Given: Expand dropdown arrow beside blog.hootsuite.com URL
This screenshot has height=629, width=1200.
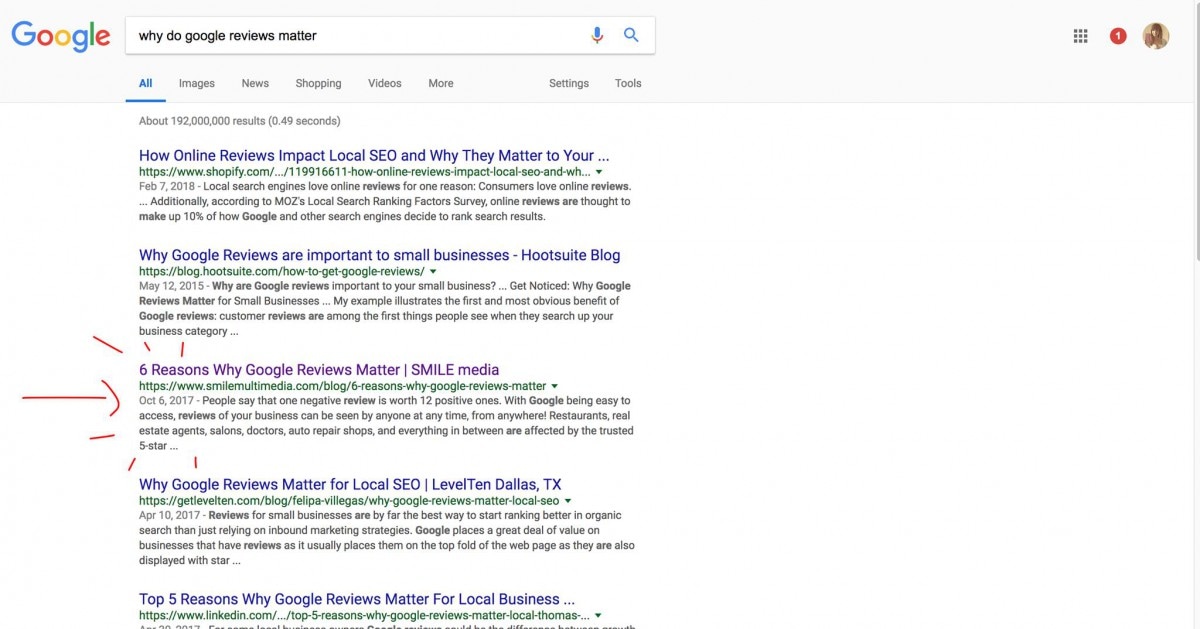Looking at the screenshot, I should click(434, 272).
